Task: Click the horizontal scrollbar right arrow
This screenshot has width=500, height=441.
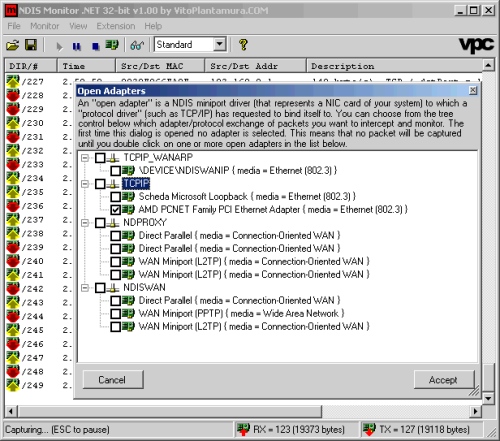Action: coord(476,411)
